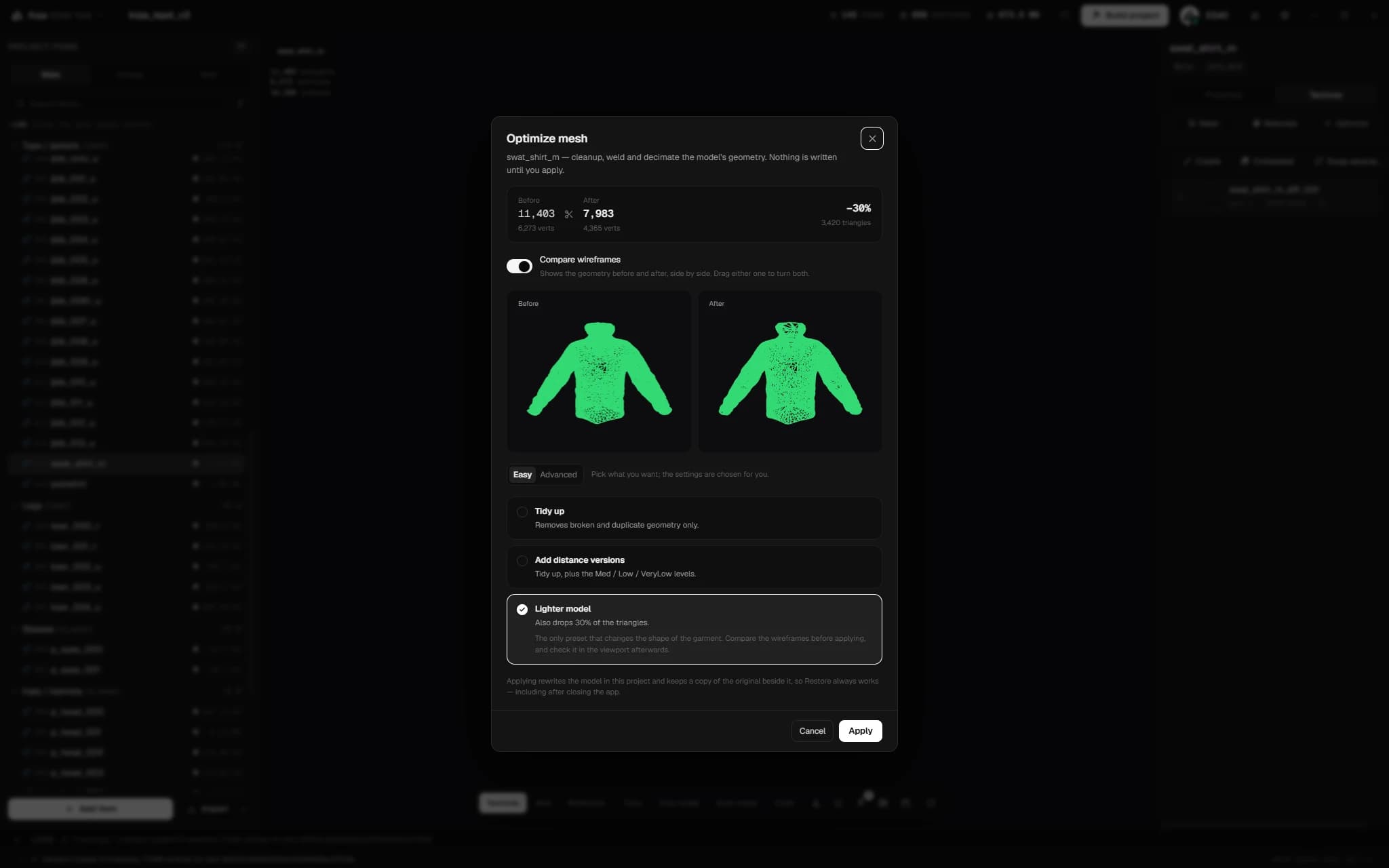Apply the mesh optimization

click(x=860, y=731)
